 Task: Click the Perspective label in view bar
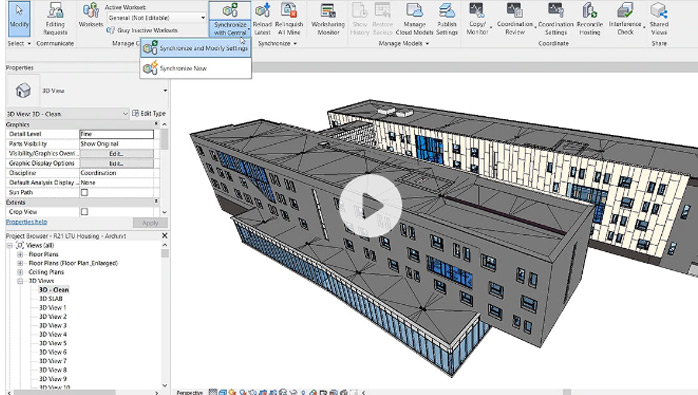[190, 392]
